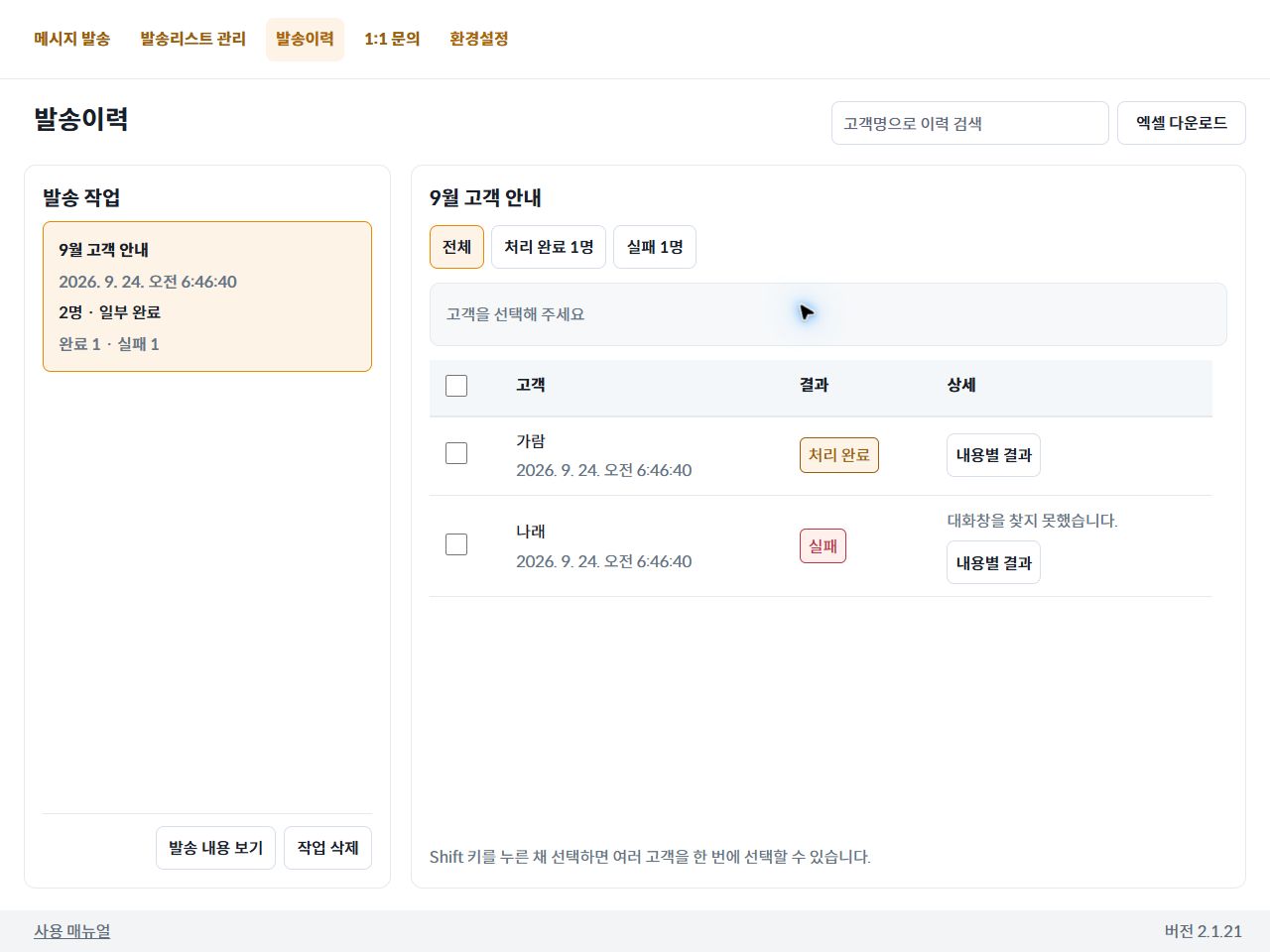
Task: Click the 결과 column header
Action: tap(815, 385)
